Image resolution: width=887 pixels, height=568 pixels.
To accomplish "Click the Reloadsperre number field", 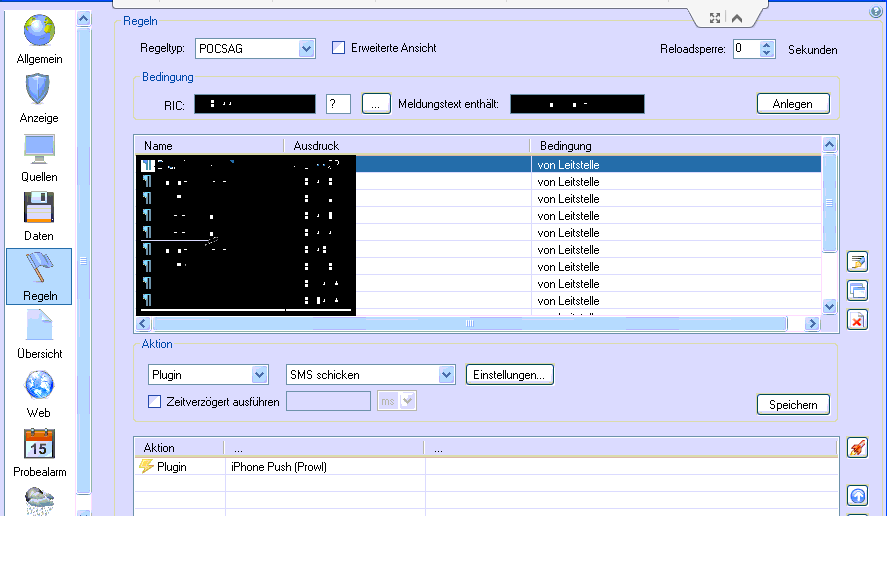I will click(x=747, y=49).
